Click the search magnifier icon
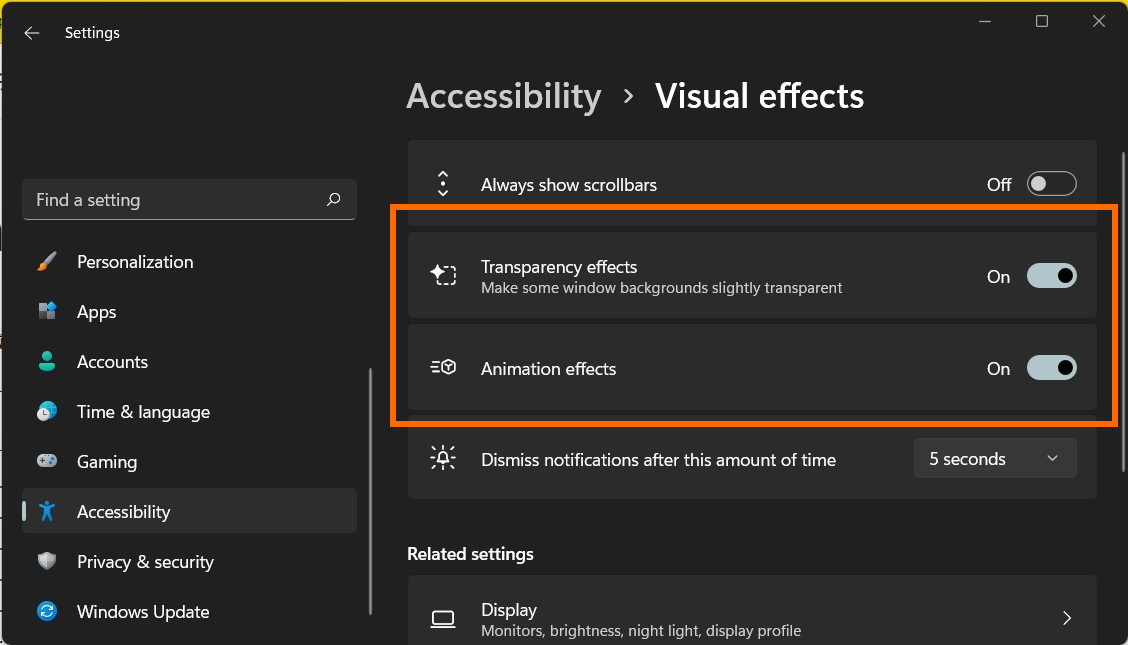Viewport: 1128px width, 645px height. click(x=333, y=199)
